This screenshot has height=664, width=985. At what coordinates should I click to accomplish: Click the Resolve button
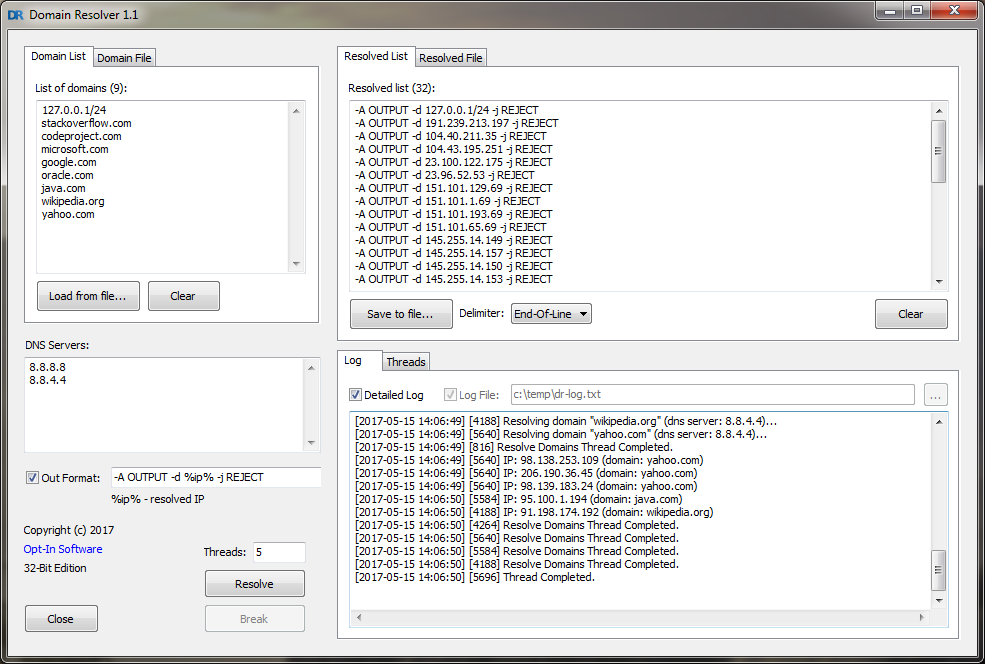coord(254,584)
